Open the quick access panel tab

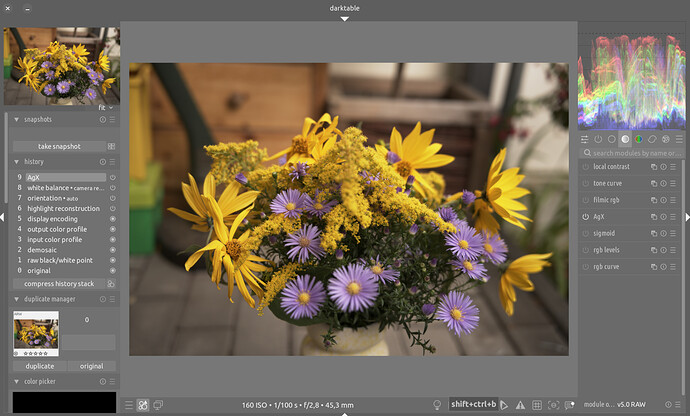584,140
